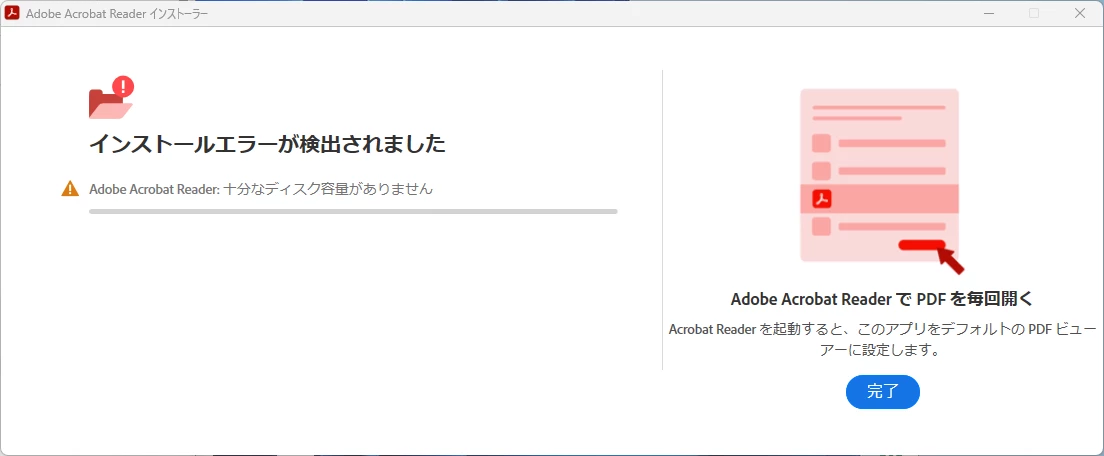Click the PDF viewer illustration image

[882, 181]
